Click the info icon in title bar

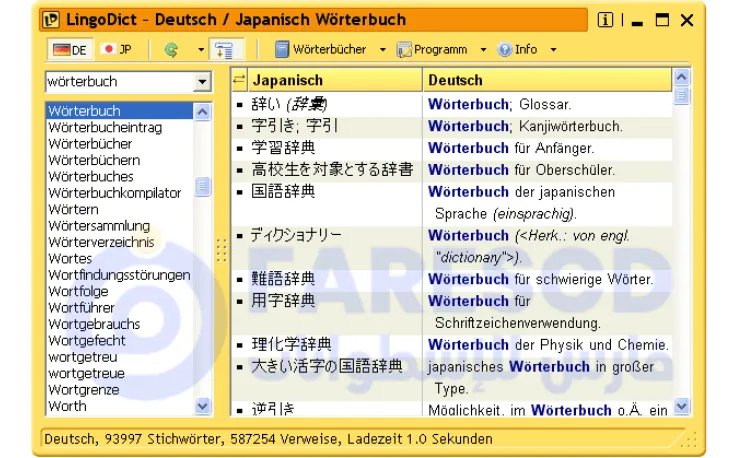(x=605, y=20)
